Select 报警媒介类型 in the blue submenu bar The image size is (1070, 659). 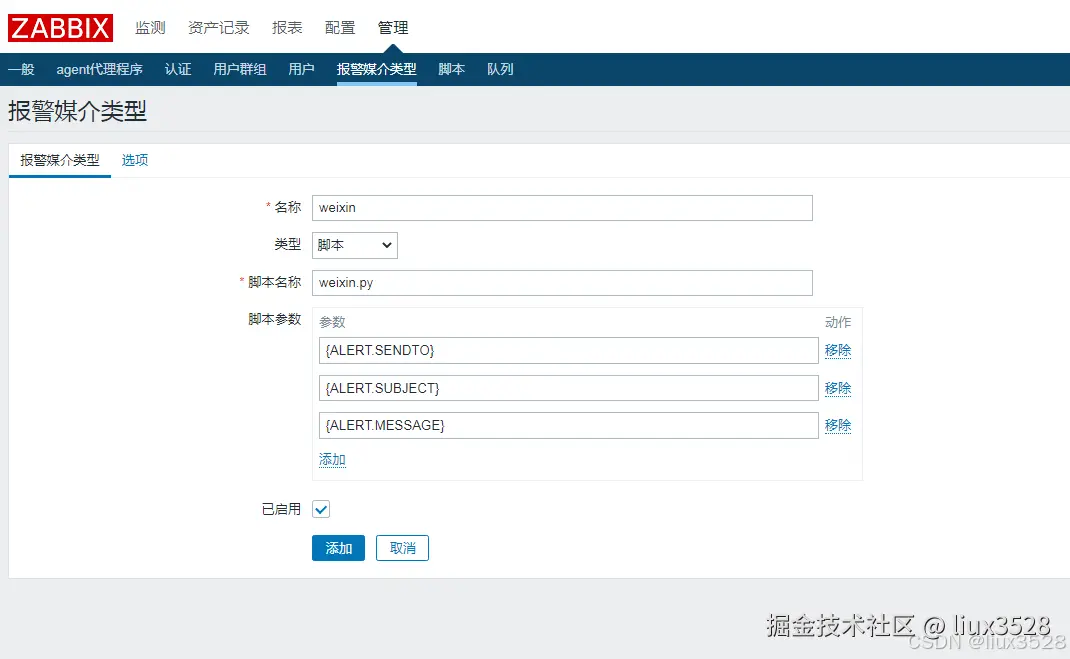tap(377, 69)
